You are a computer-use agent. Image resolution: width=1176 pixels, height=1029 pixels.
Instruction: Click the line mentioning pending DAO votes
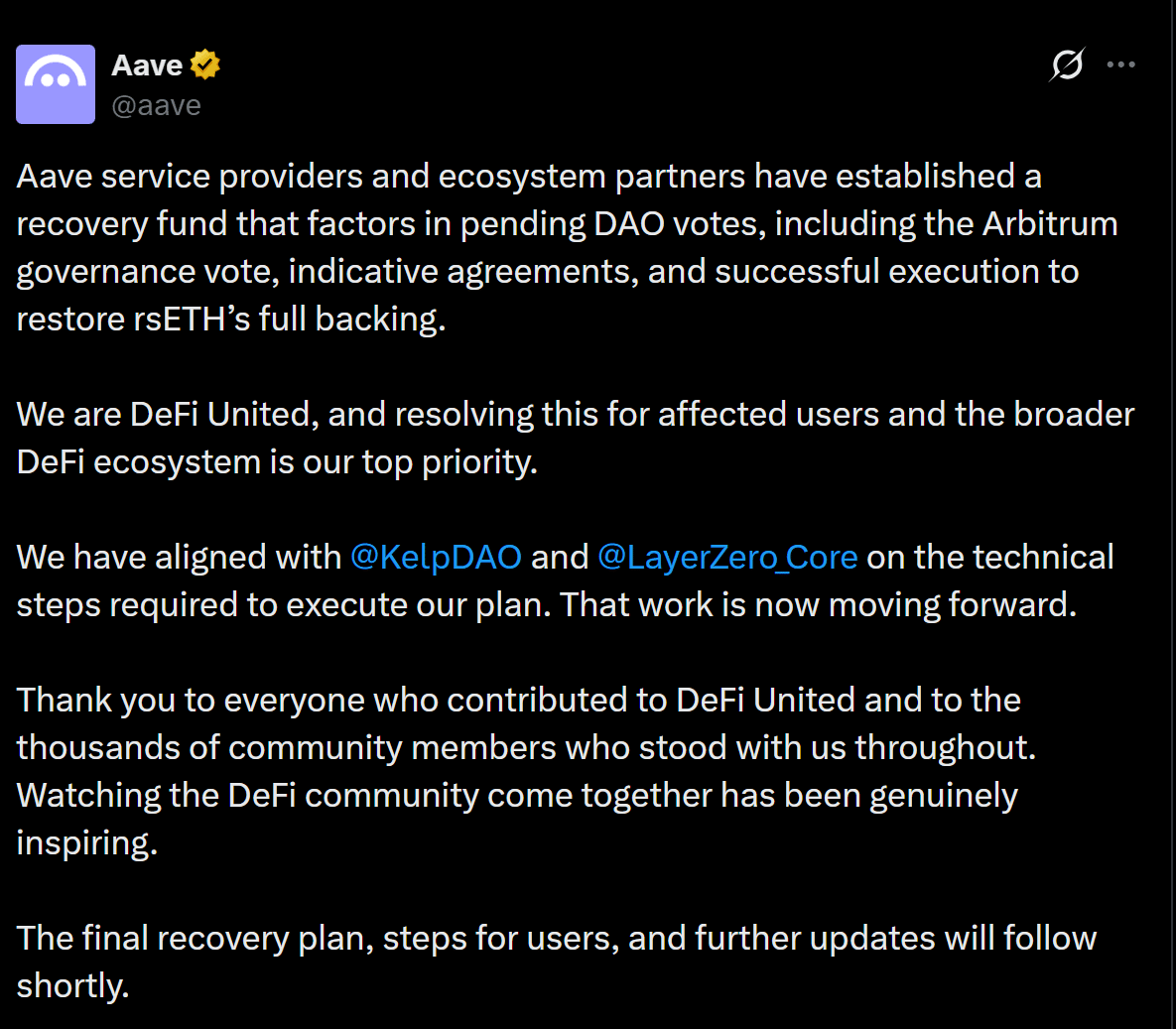566,224
